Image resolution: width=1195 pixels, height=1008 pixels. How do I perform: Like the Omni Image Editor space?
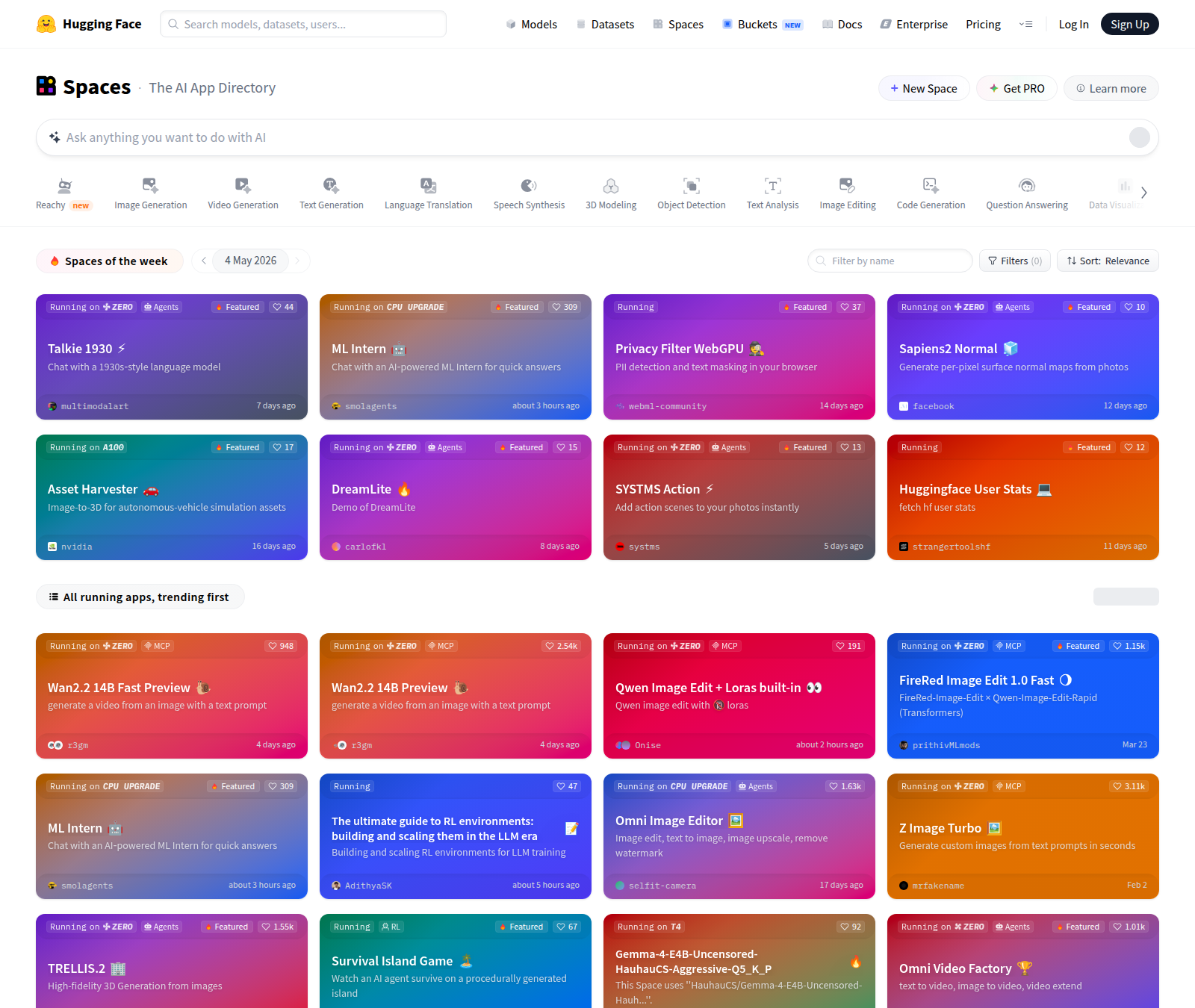[845, 786]
